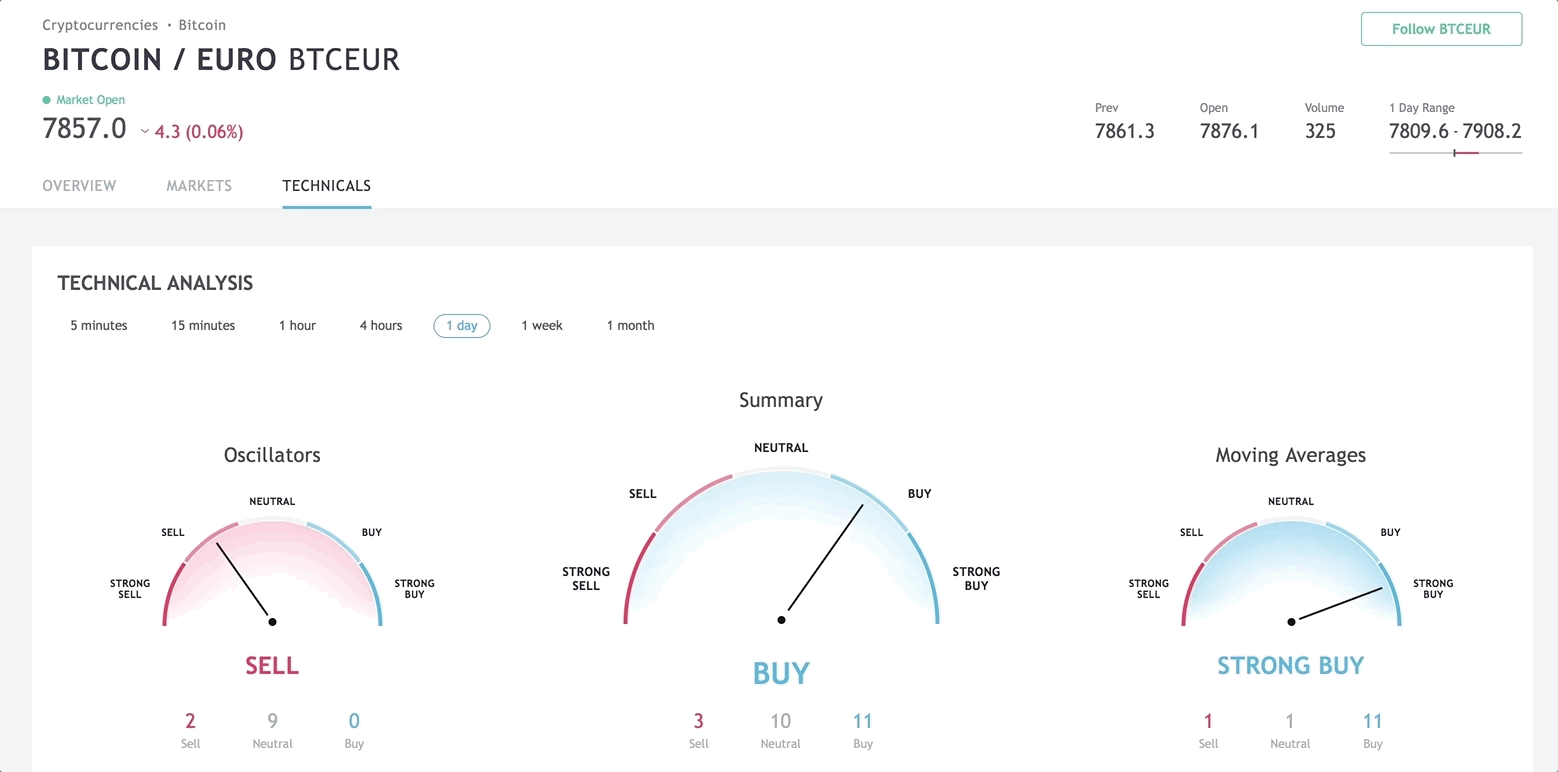Click STRONG SELL label on Summary gauge
This screenshot has height=772, width=1558.
pos(586,579)
